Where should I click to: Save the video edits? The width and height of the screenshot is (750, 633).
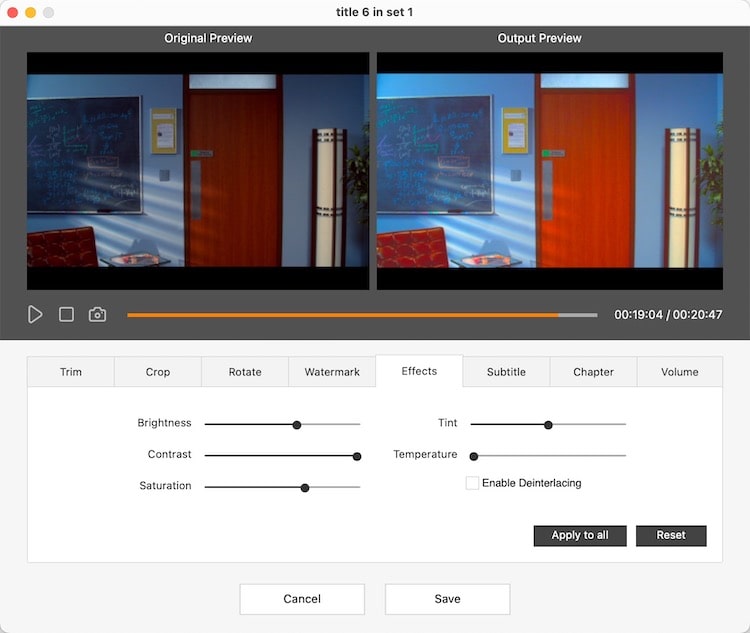[447, 599]
